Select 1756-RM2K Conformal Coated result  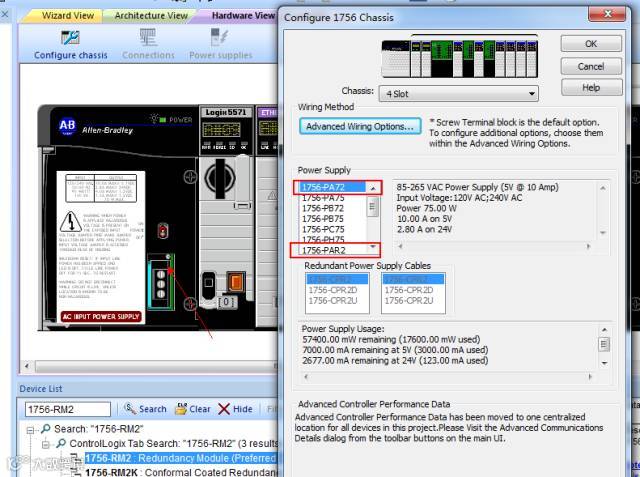tap(181, 472)
